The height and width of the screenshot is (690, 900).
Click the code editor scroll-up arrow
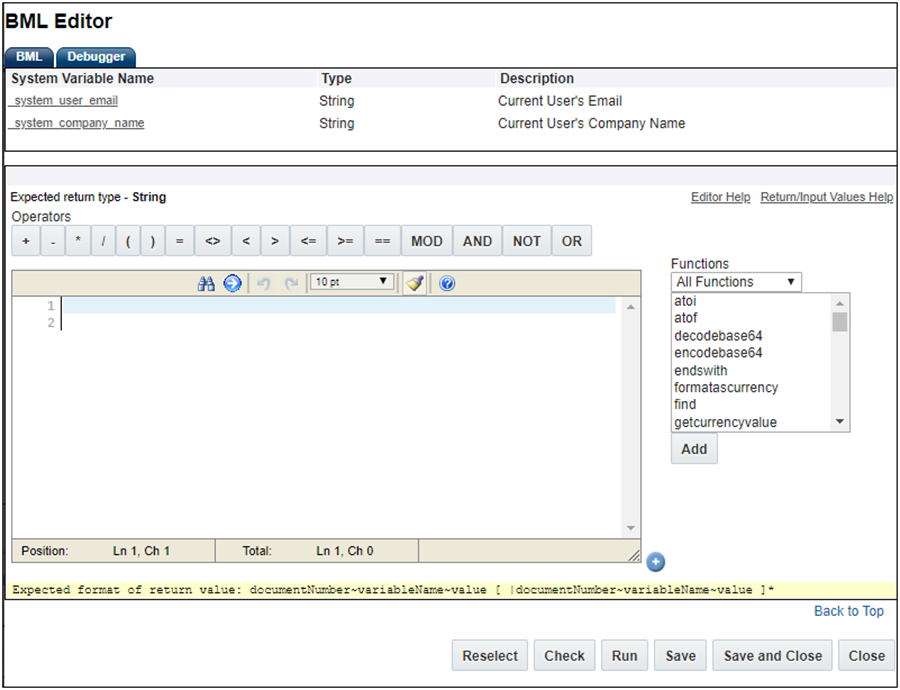click(631, 308)
